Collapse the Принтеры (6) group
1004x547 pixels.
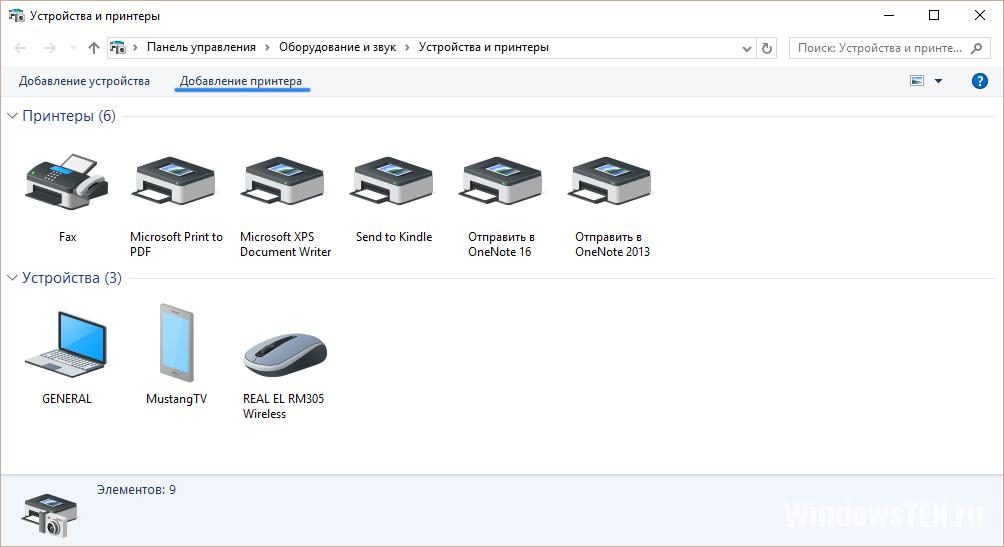click(12, 116)
